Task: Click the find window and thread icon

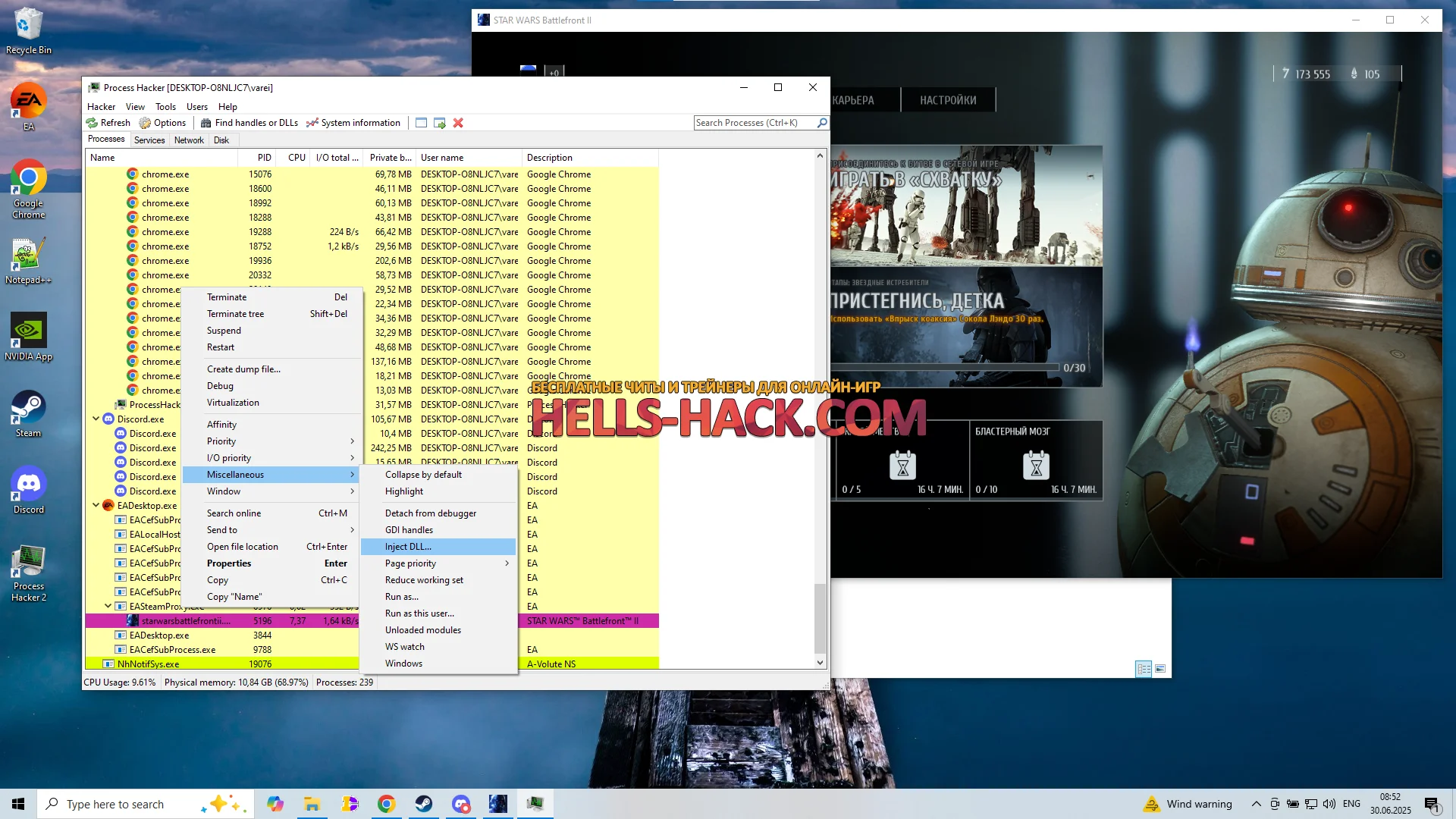Action: 439,123
